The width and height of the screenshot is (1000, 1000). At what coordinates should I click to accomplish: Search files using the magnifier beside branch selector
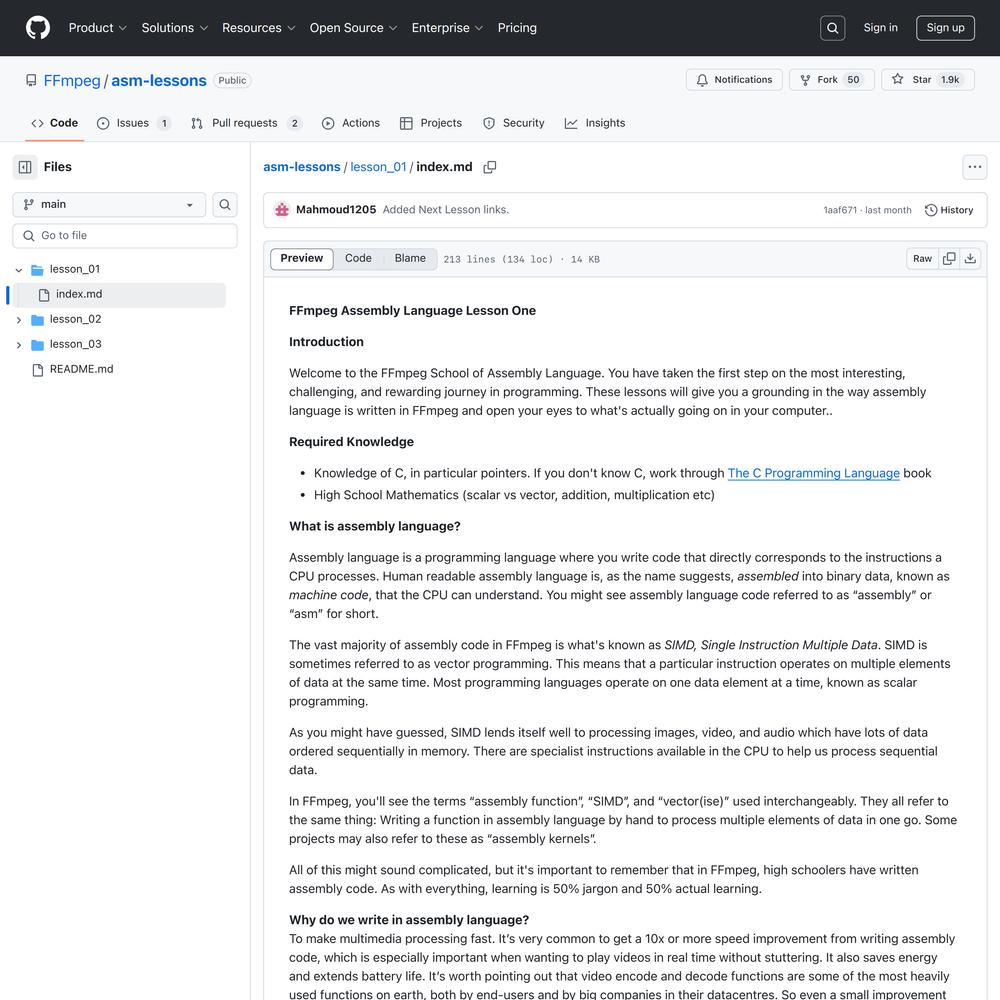point(224,205)
